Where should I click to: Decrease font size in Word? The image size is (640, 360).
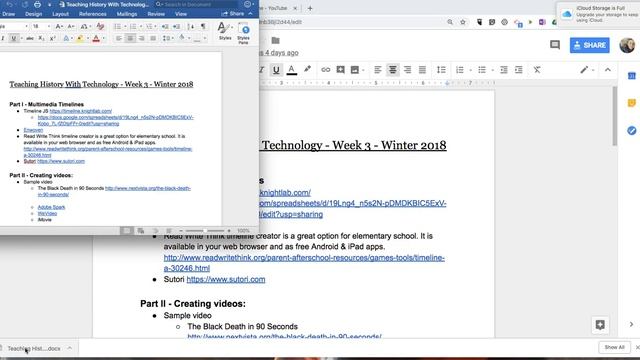point(71,27)
